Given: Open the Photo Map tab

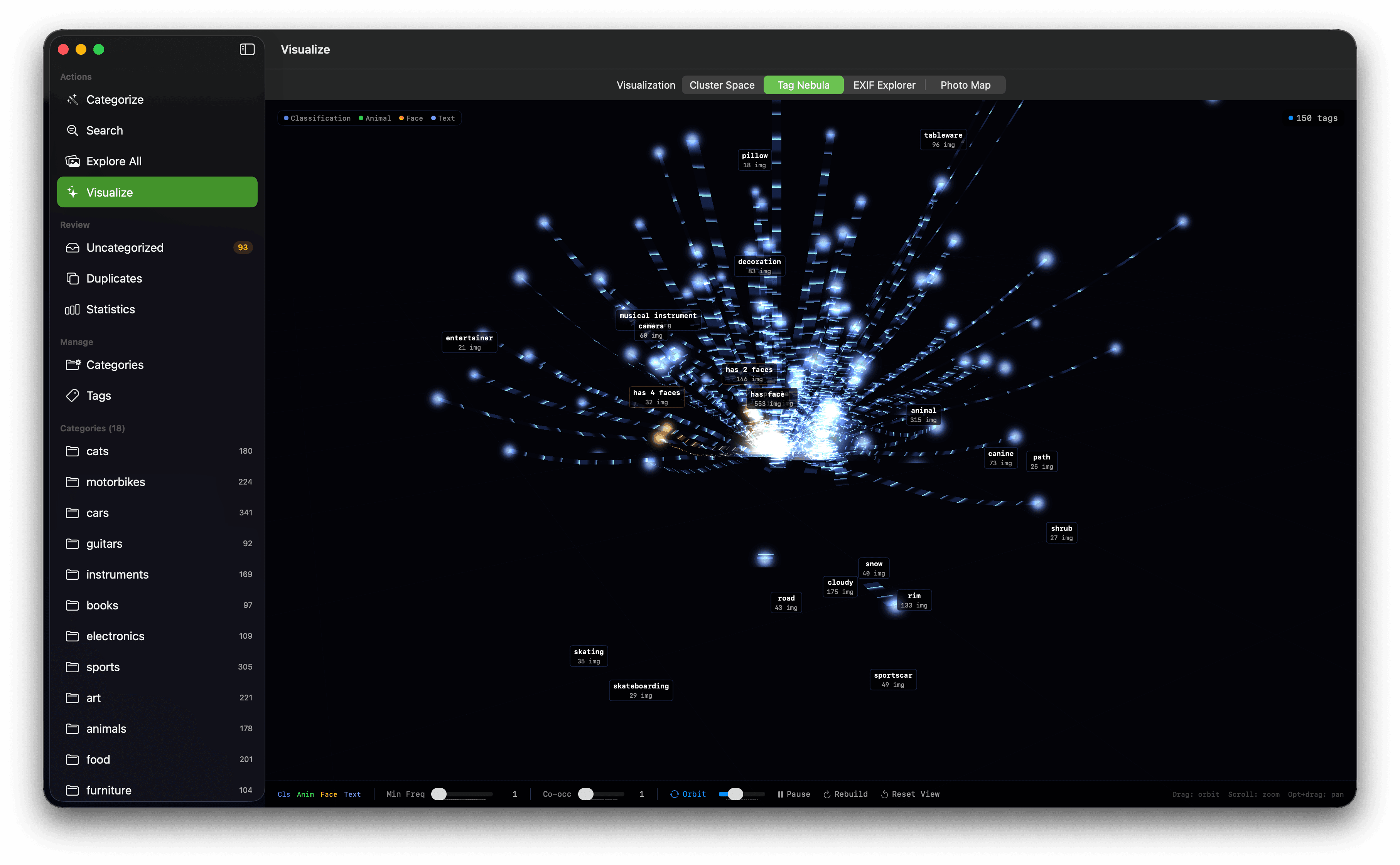Looking at the screenshot, I should 965,85.
